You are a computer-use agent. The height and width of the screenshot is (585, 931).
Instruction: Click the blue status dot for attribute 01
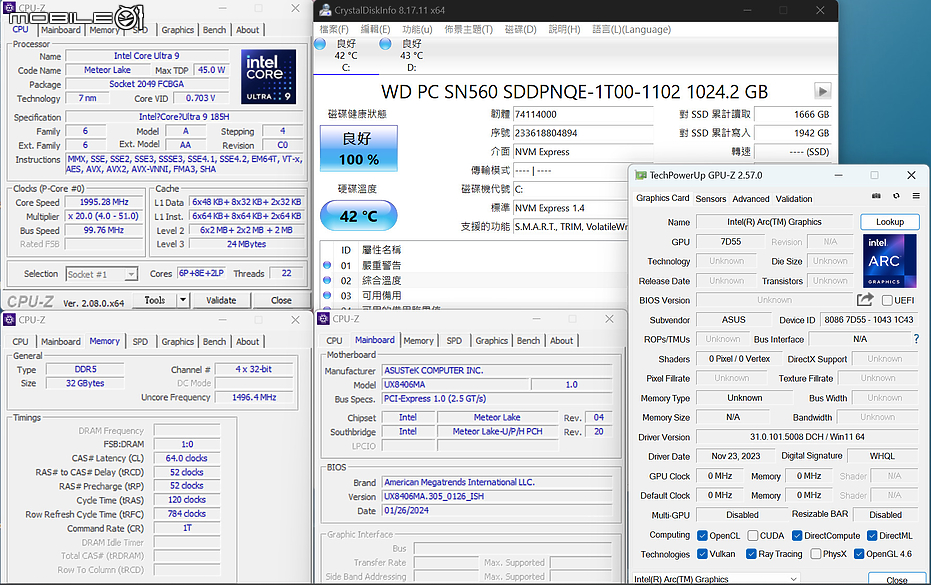(x=327, y=265)
